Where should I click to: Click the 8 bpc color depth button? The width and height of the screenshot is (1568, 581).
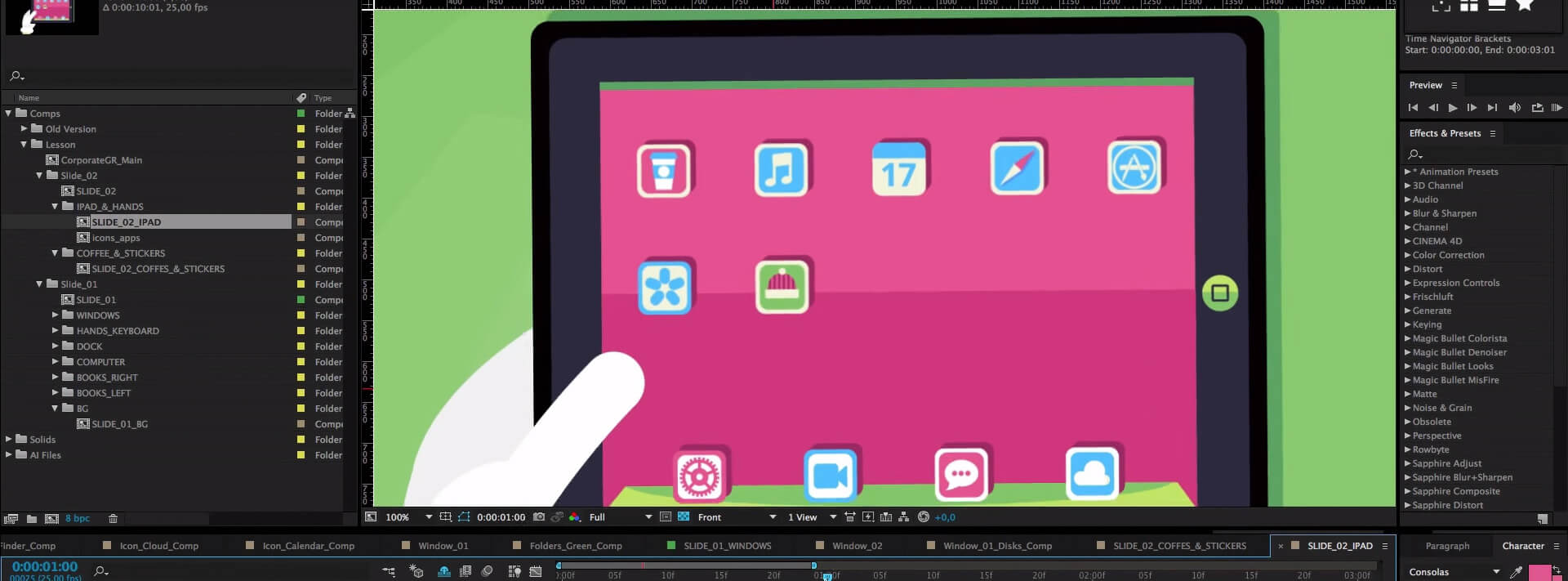tap(78, 519)
